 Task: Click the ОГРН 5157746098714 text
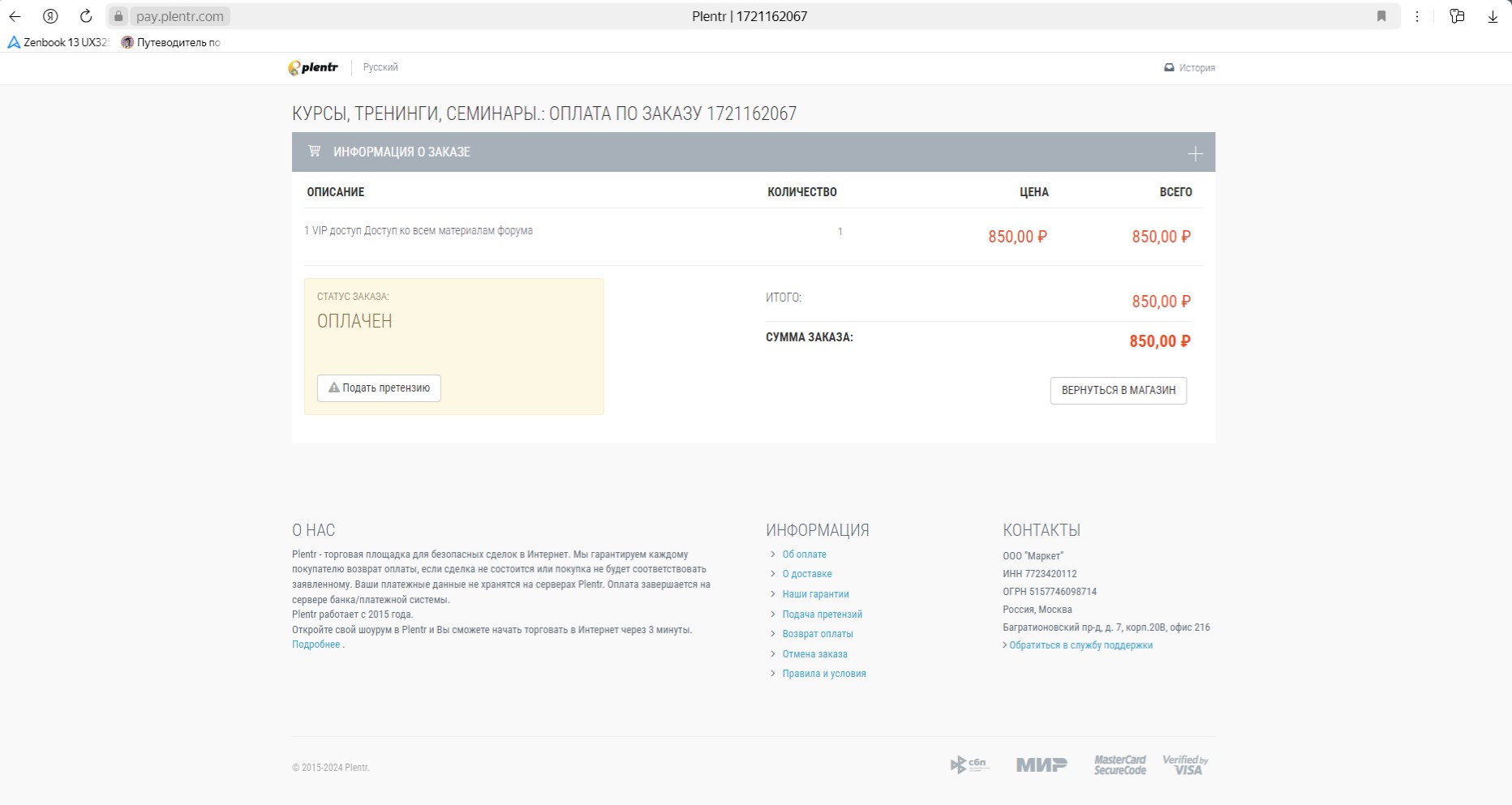tap(1050, 592)
